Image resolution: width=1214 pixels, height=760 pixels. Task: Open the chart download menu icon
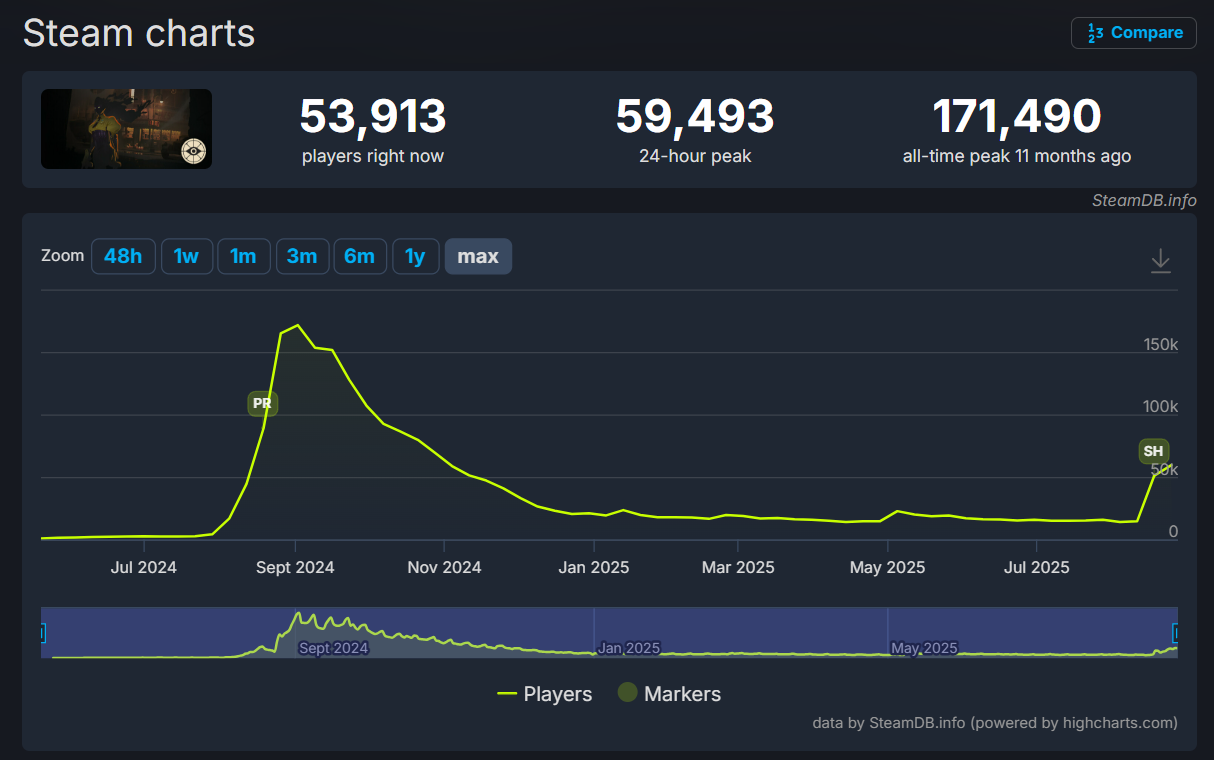(1160, 261)
